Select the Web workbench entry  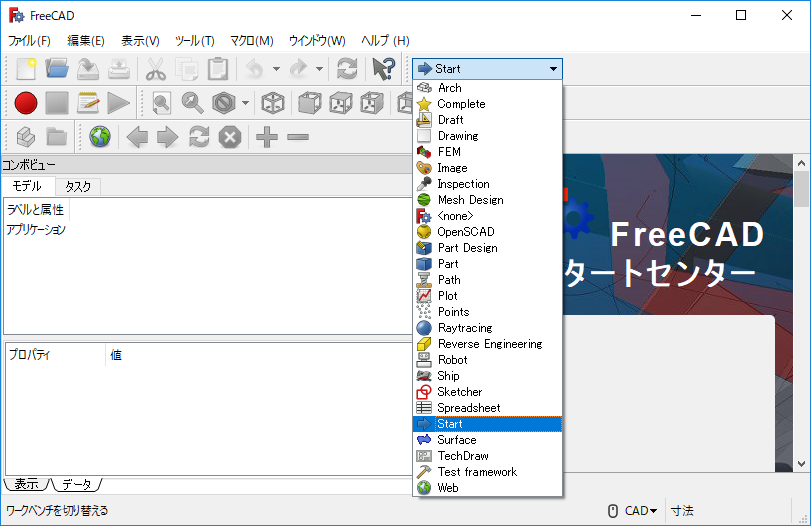pos(487,488)
